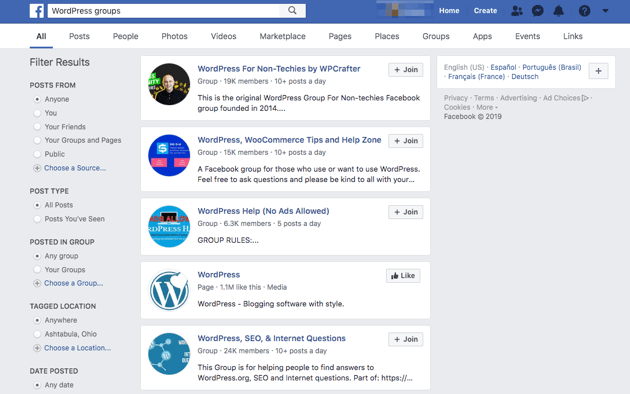Select the Any group radio option

point(37,256)
